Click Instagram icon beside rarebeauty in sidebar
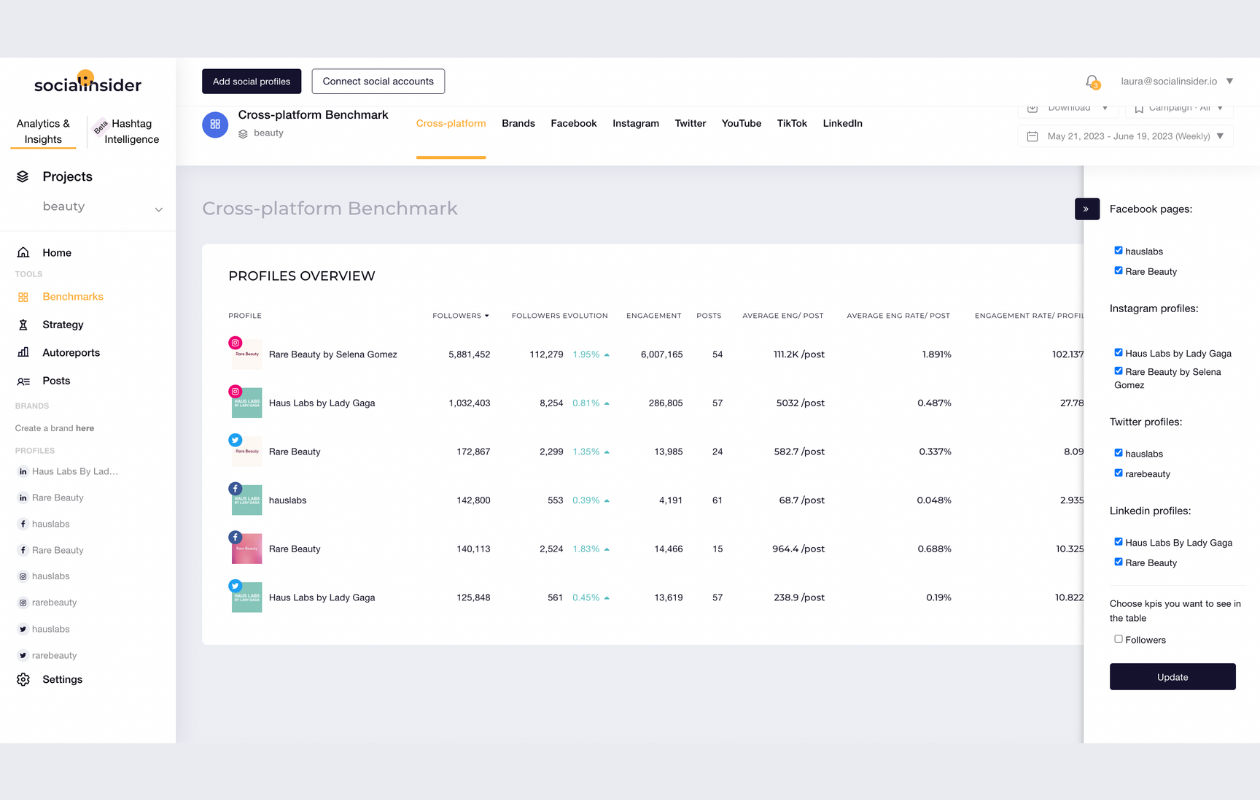This screenshot has height=800, width=1260. click(x=23, y=603)
